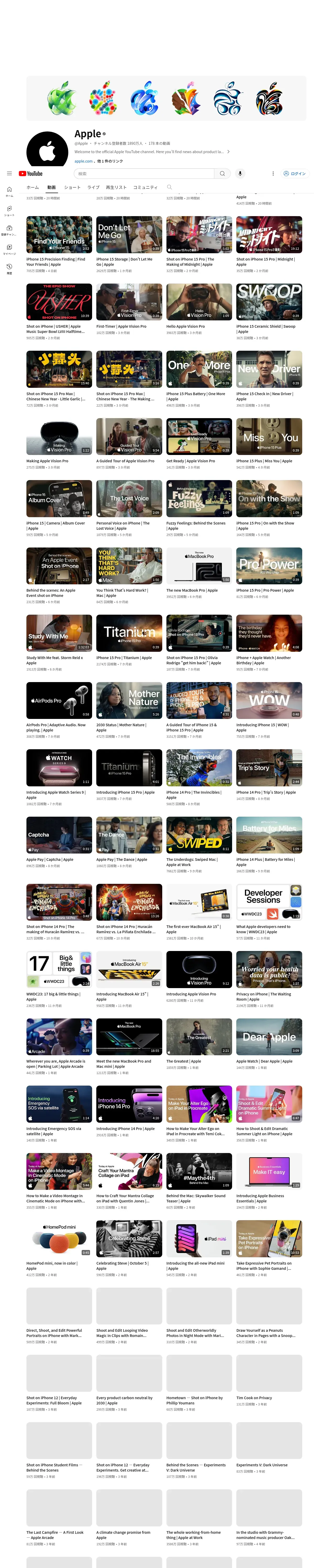Viewport: 314px width, 1568px height.
Task: Click 'Every product carbon neutral by 2030' title
Action: 124,1400
